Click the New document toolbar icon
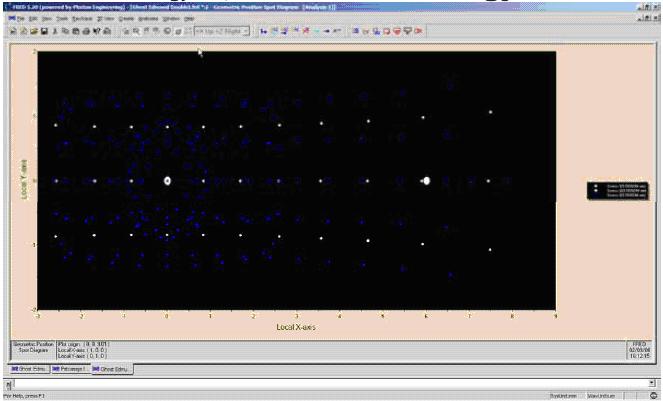The image size is (663, 401). point(13,31)
